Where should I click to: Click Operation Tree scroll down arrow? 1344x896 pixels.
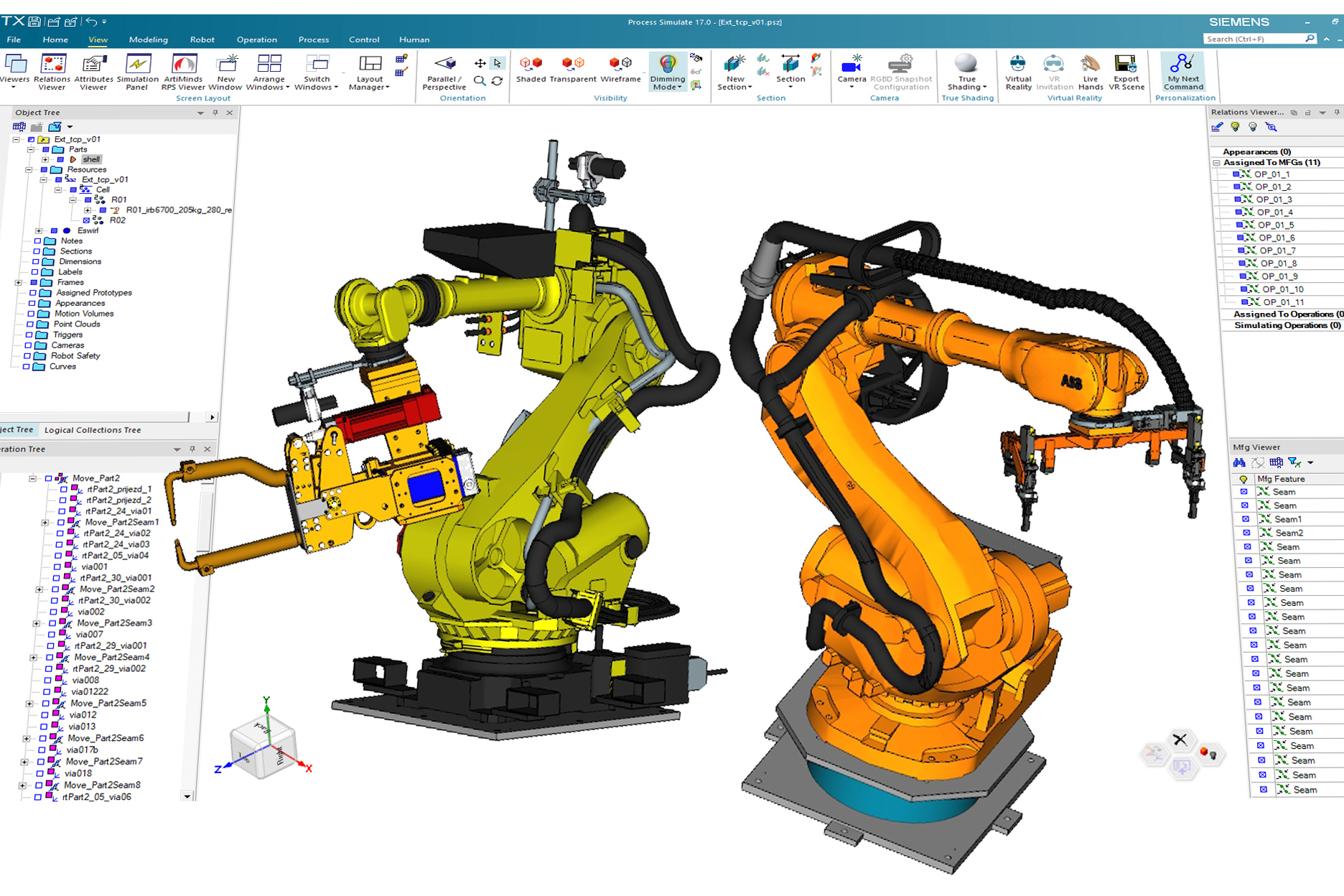(187, 796)
